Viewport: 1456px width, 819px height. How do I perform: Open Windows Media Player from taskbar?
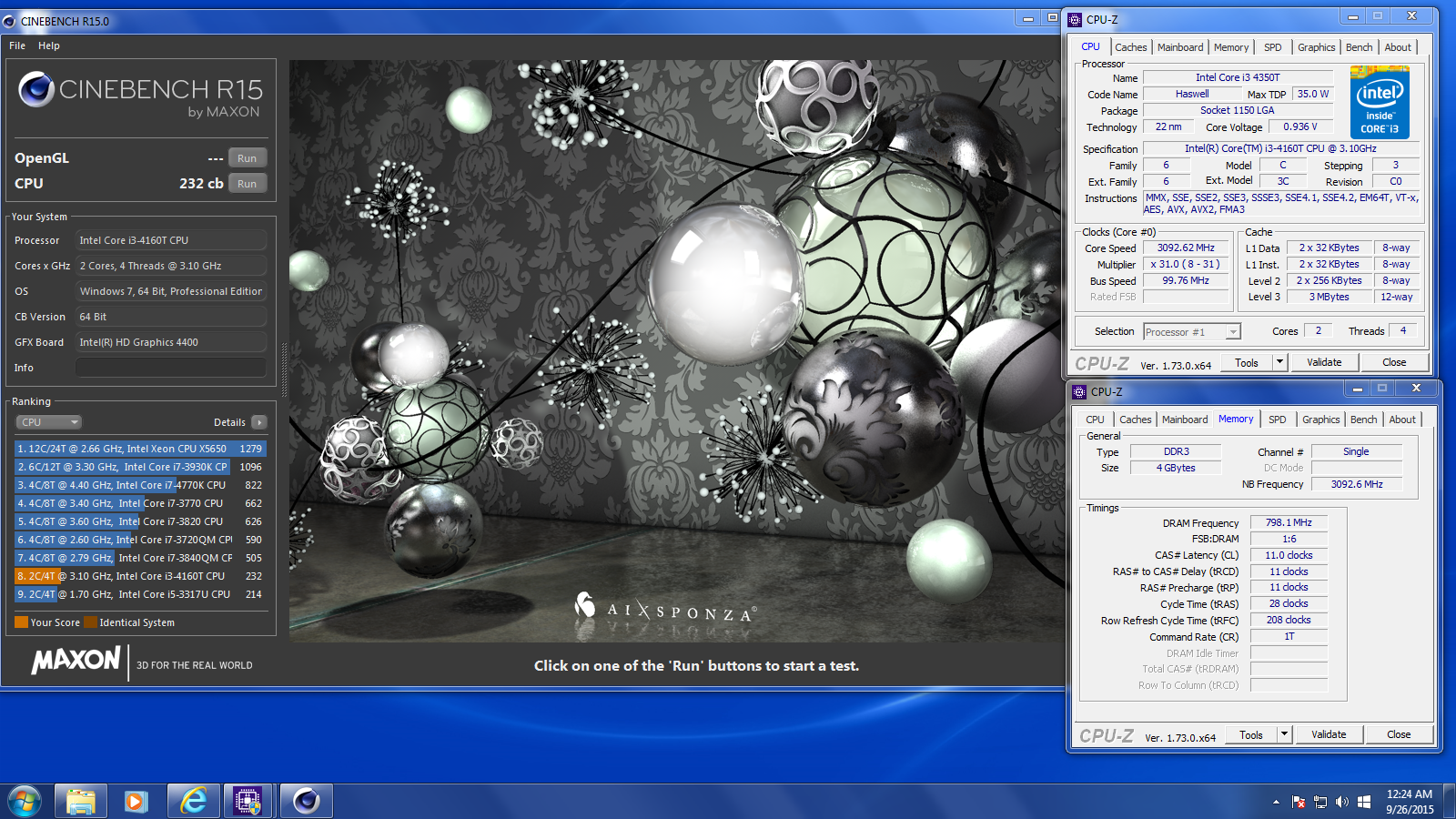click(136, 801)
